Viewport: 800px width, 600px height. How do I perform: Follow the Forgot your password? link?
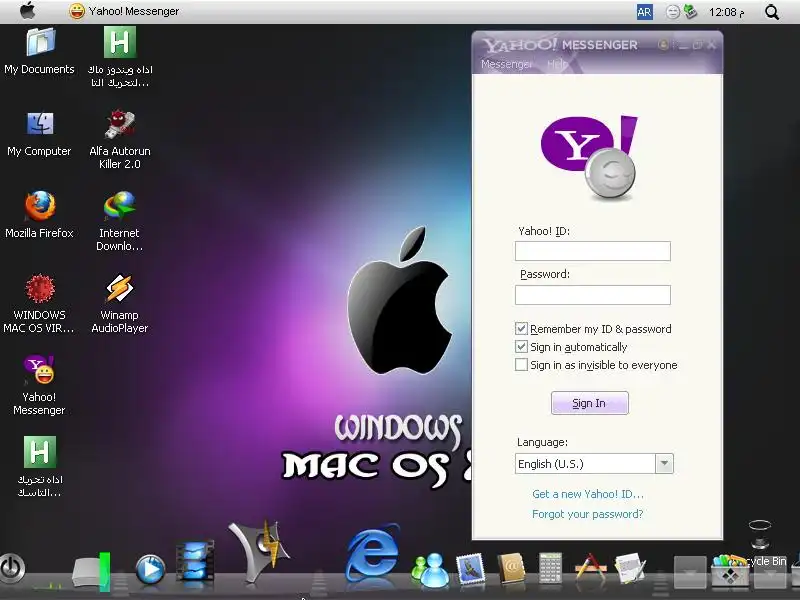(x=587, y=514)
